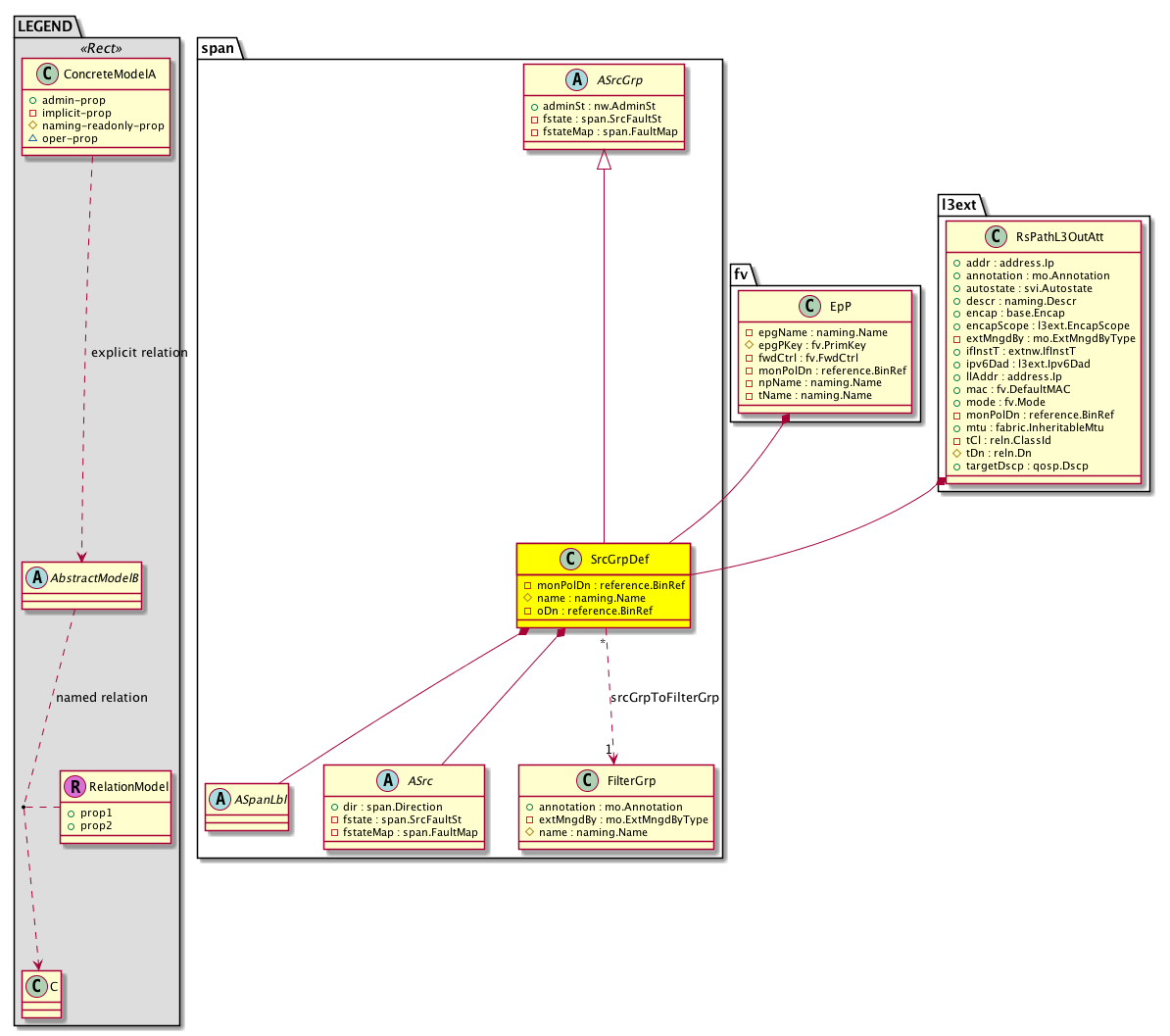Image resolution: width=1170 pixels, height=1036 pixels.
Task: Select the C icon of FilterGrp class
Action: point(588,781)
